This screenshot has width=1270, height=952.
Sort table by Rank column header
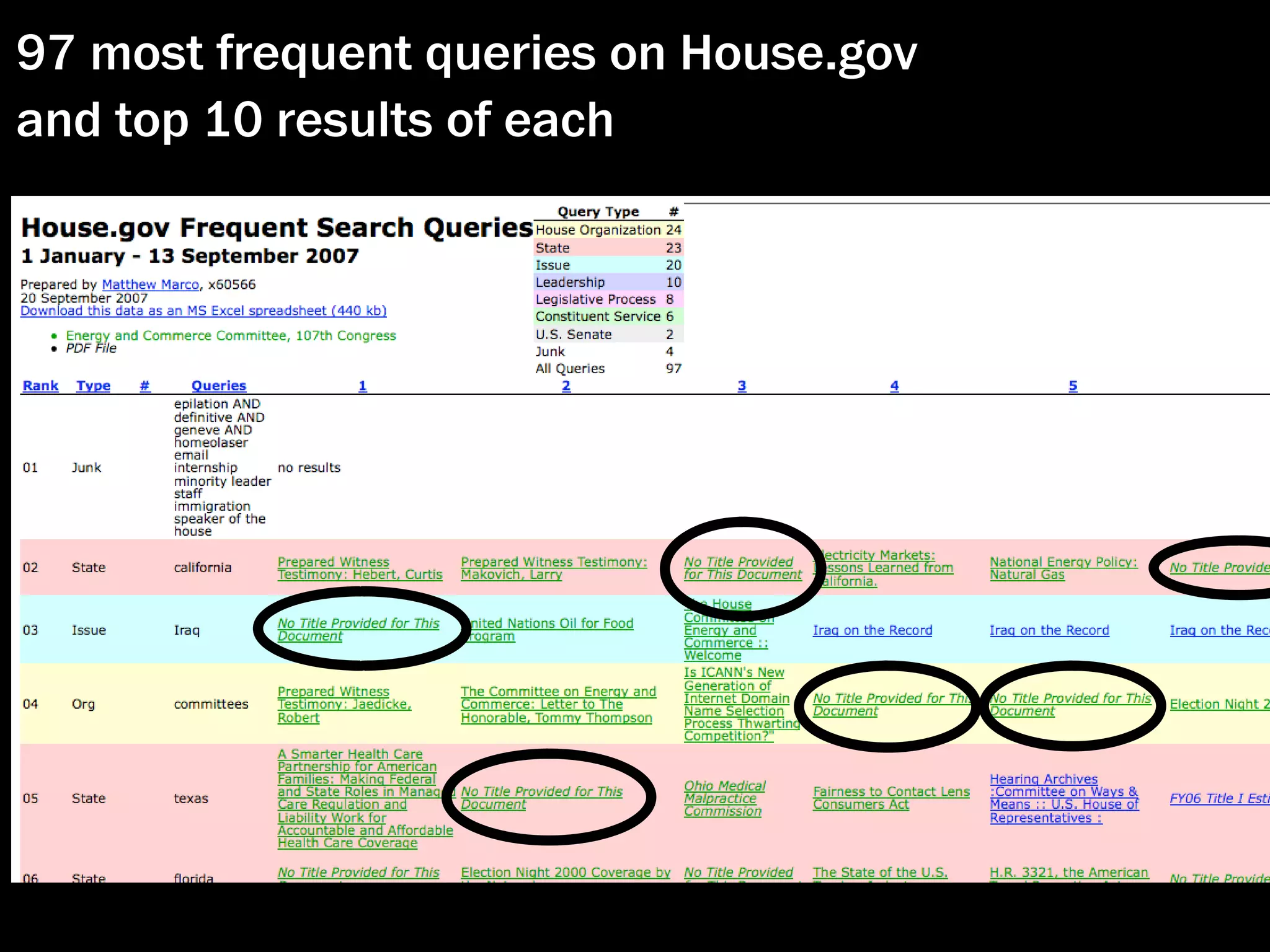[x=40, y=386]
